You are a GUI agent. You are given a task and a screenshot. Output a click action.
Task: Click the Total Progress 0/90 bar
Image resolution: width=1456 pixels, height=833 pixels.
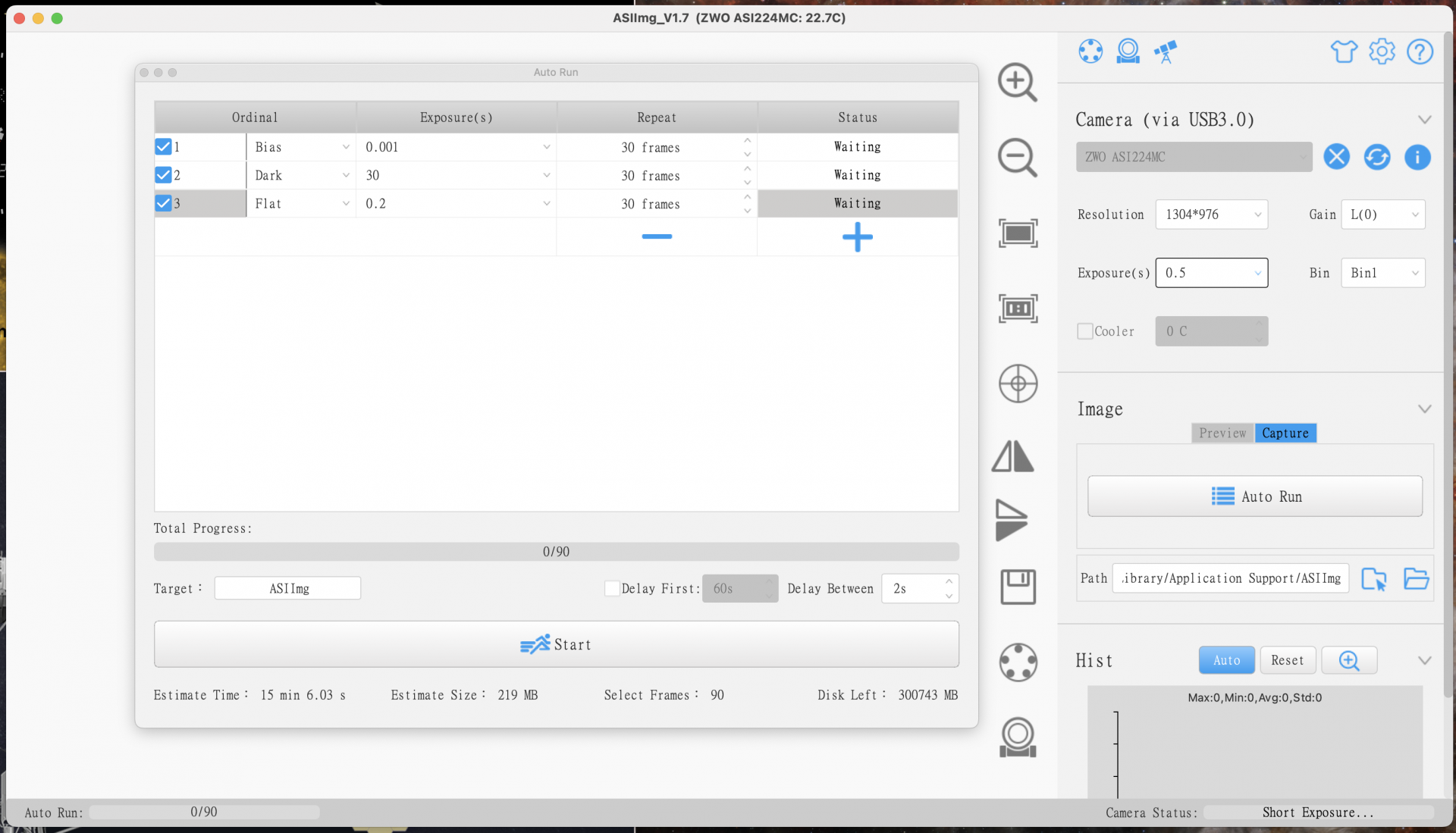pos(556,552)
